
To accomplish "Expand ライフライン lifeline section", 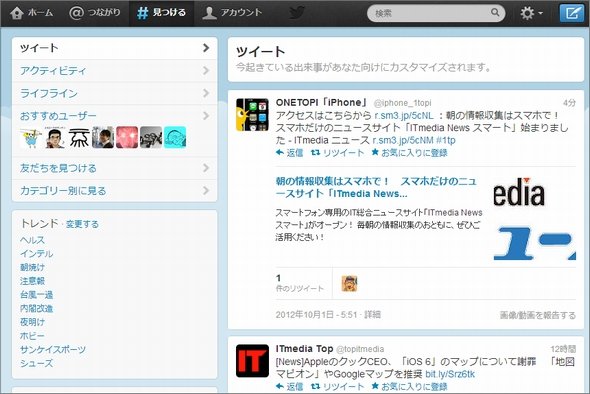I will (x=115, y=93).
